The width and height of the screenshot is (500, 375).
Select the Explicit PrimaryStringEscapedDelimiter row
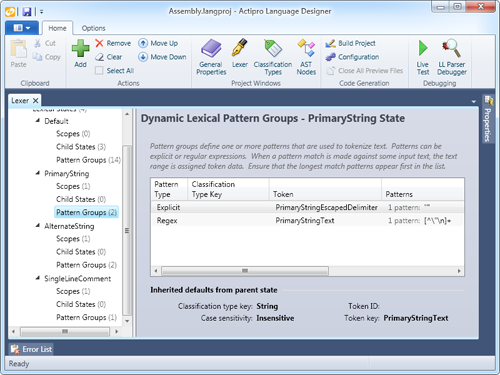(307, 207)
